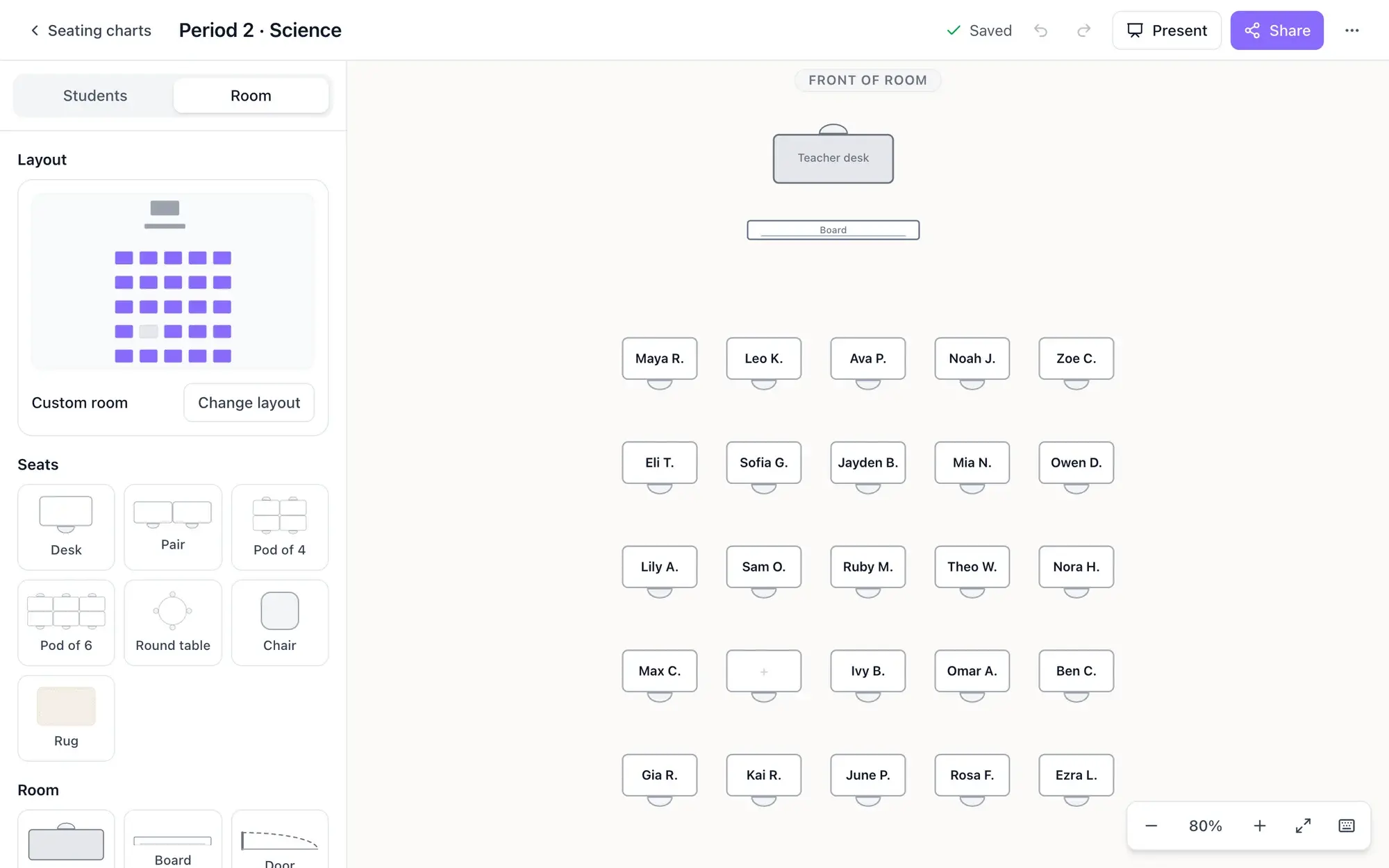1389x868 pixels.
Task: Zoom in with the plus icon
Action: tap(1260, 826)
